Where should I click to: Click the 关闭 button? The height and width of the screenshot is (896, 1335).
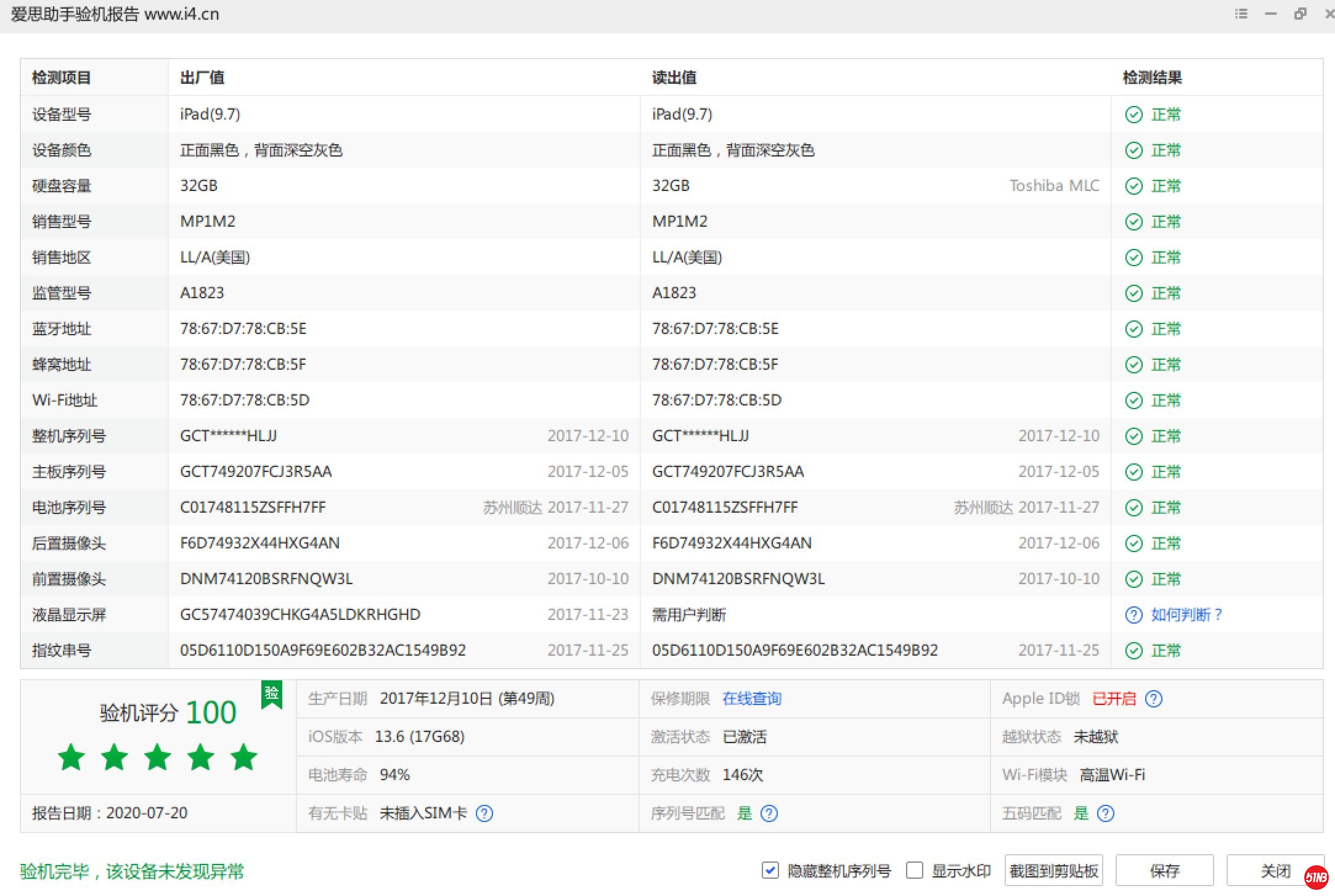click(1275, 870)
